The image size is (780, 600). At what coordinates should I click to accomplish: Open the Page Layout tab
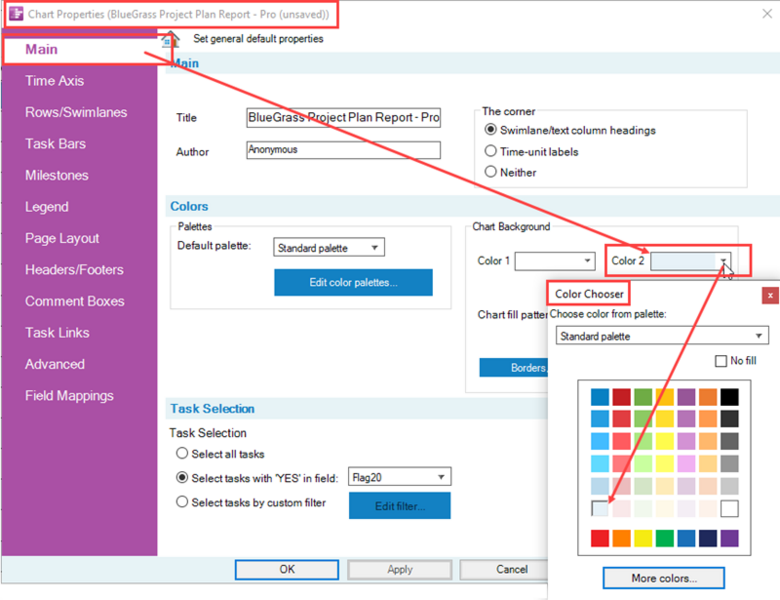click(x=62, y=238)
